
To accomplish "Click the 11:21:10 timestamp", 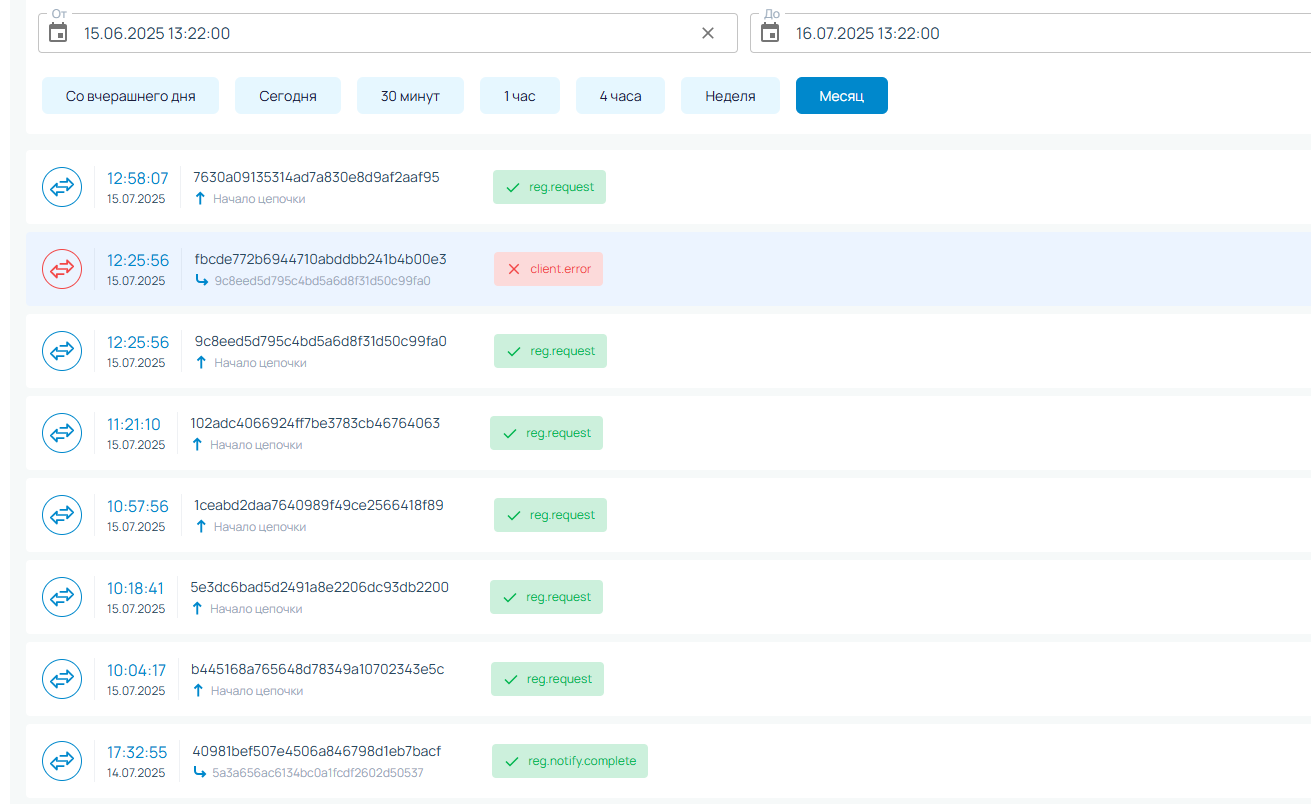I will click(x=134, y=424).
